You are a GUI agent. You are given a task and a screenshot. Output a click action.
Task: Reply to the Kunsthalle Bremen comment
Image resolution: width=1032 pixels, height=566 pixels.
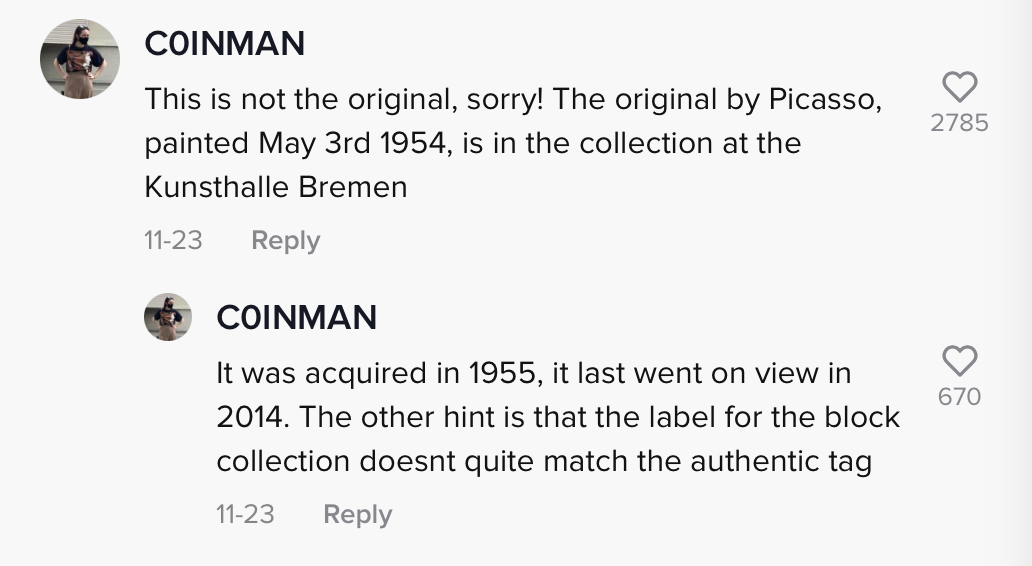(x=286, y=240)
